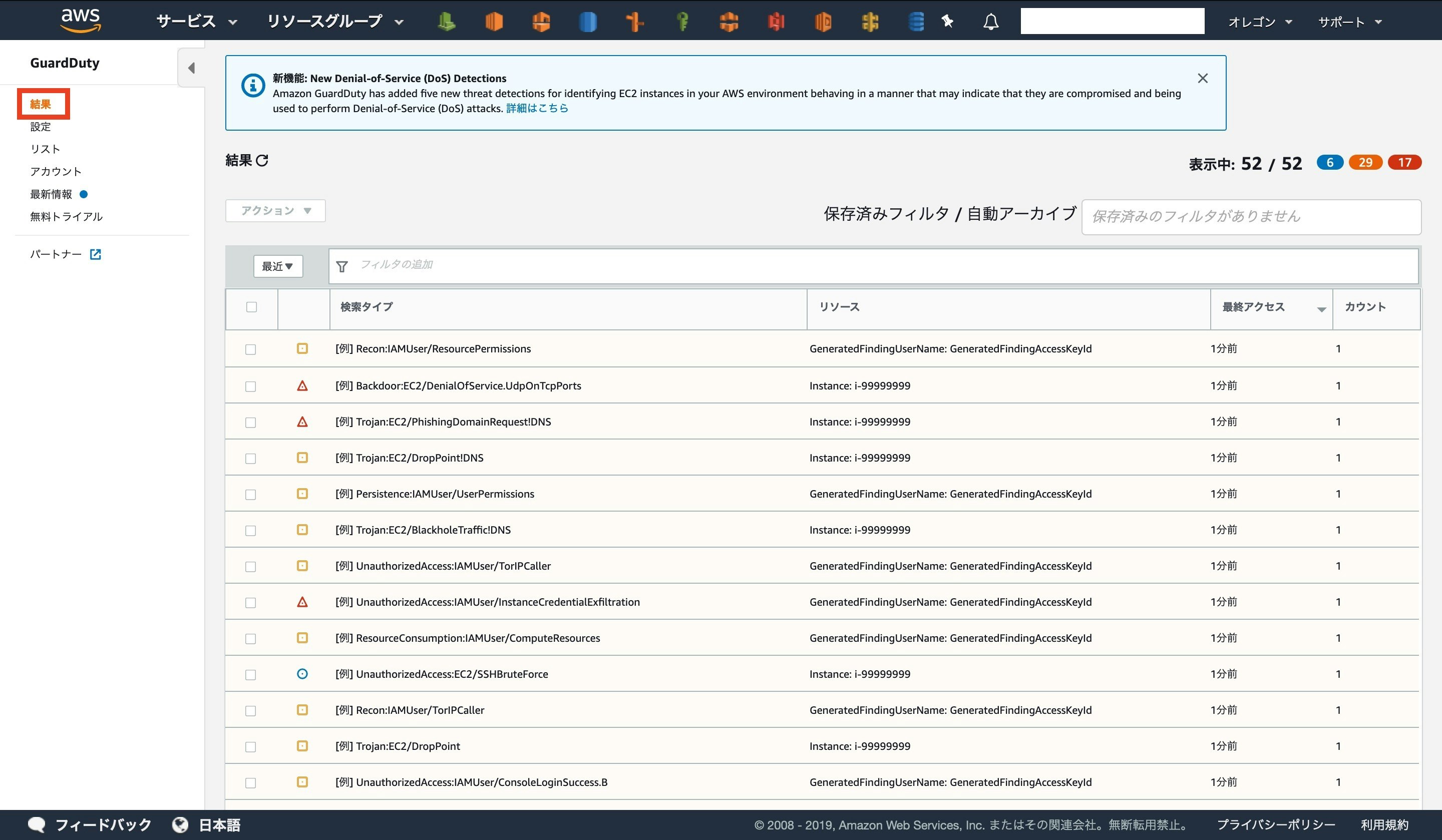Open the 詳細はこちら link
The image size is (1442, 840).
[x=537, y=108]
